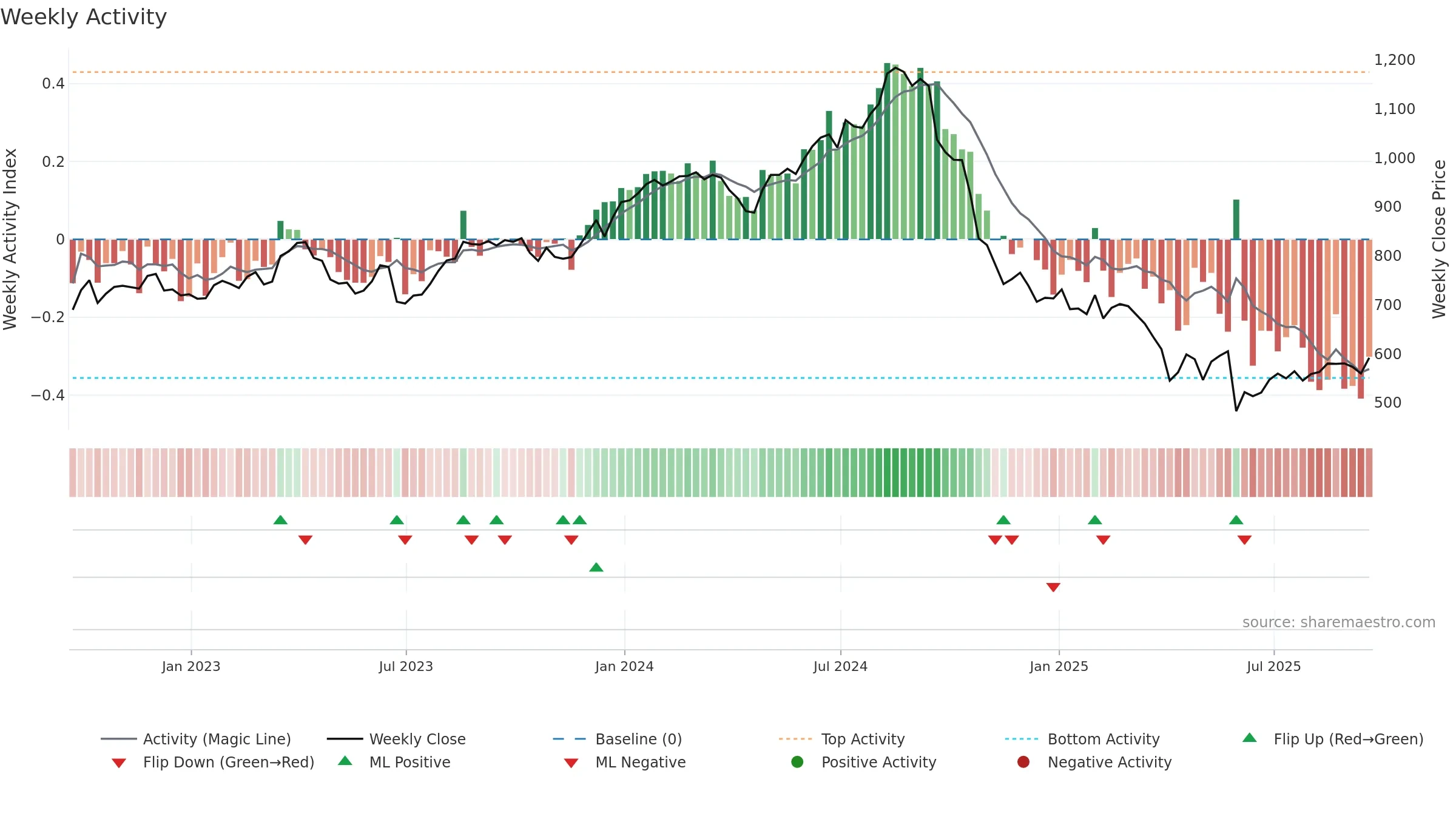
Task: Click the "−0.4" left axis tick label
Action: point(48,396)
